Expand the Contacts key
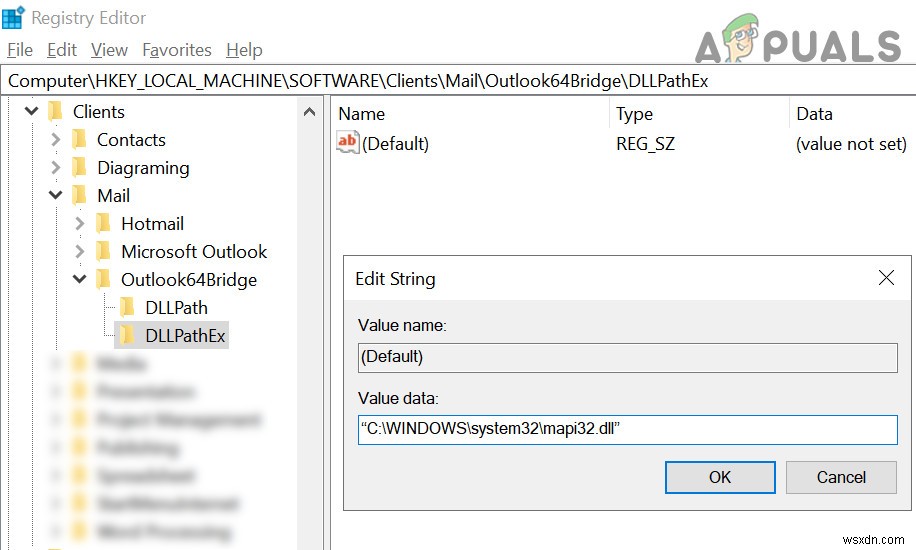 pos(55,139)
